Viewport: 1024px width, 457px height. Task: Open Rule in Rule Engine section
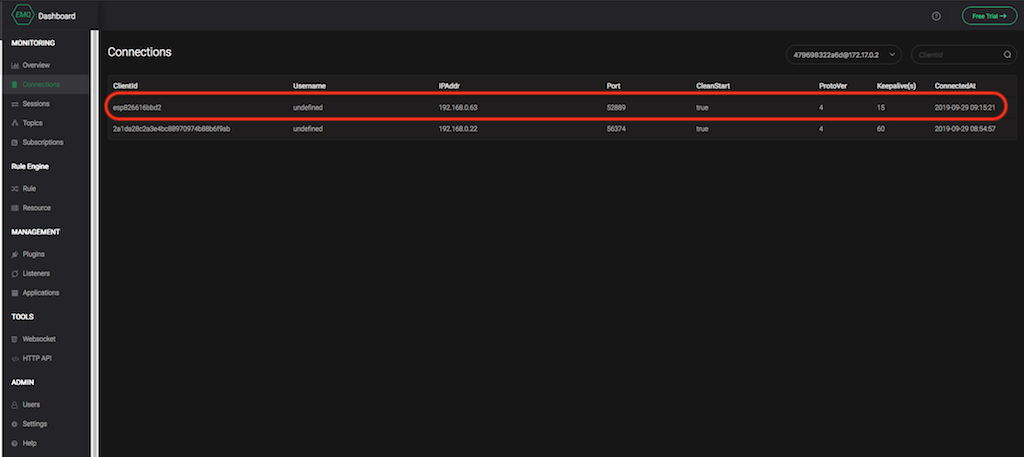tap(29, 189)
